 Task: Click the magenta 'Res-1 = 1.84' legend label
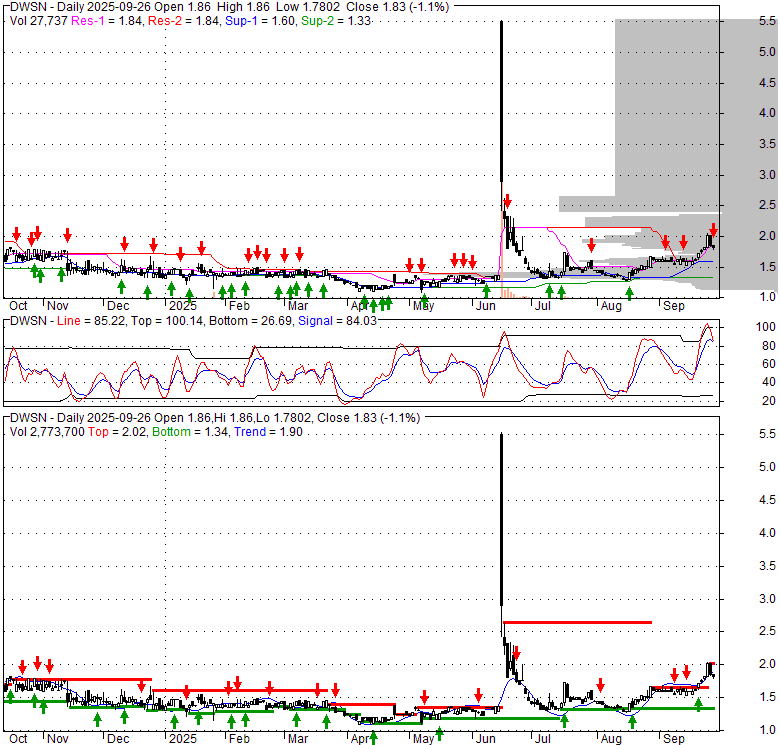(x=106, y=21)
